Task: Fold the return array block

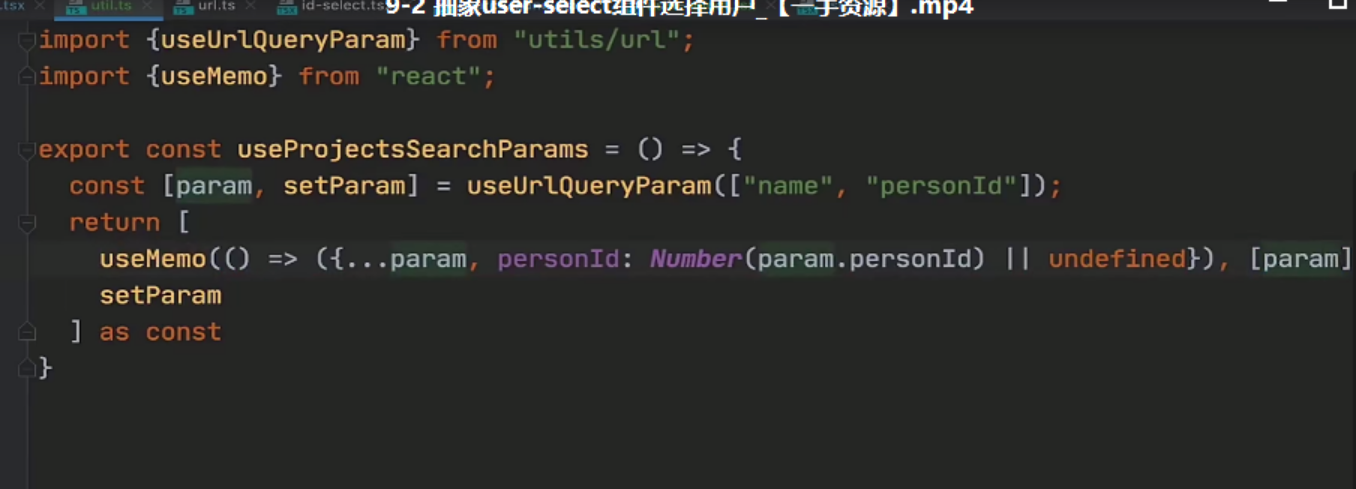Action: [27, 223]
